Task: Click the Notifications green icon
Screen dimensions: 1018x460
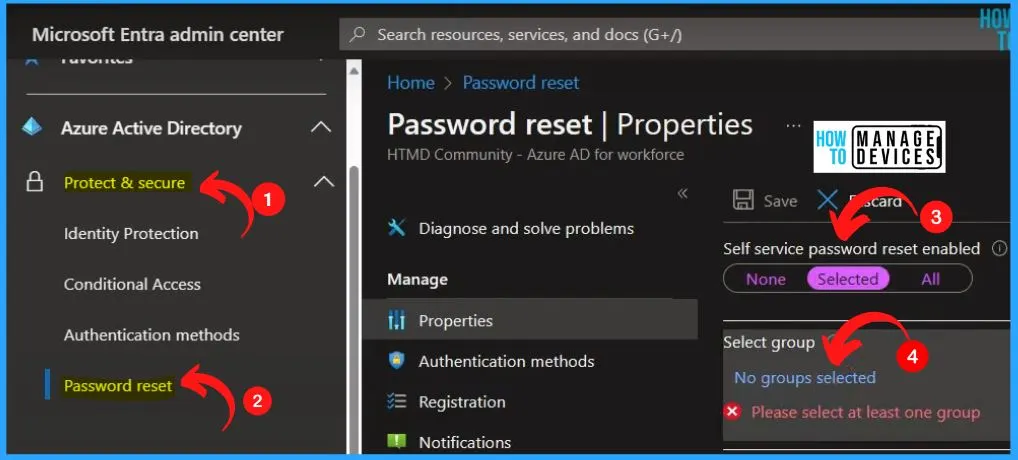Action: tap(397, 442)
